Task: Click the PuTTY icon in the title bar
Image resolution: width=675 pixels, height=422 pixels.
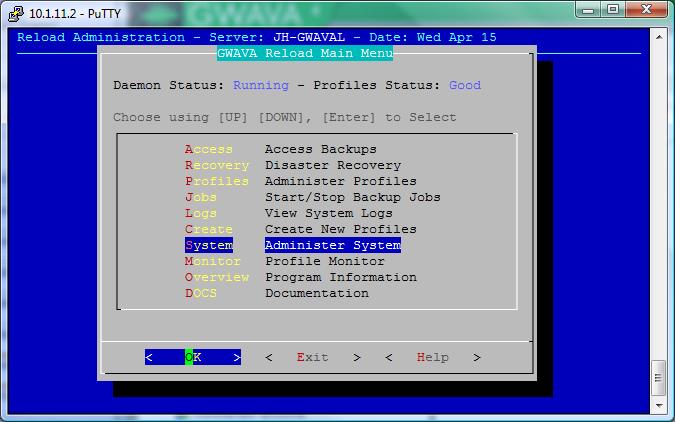Action: tap(16, 13)
